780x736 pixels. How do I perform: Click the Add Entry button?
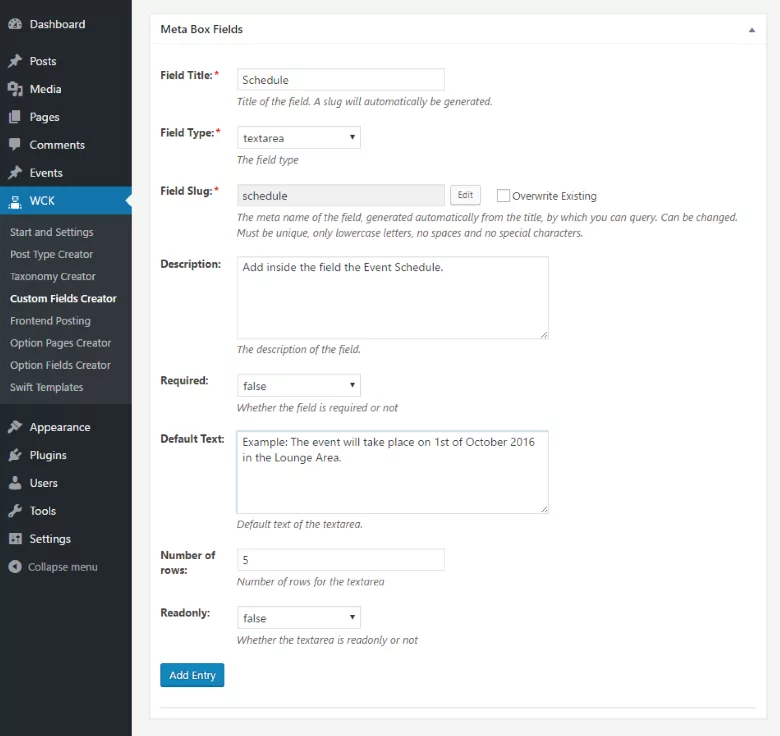pyautogui.click(x=192, y=675)
